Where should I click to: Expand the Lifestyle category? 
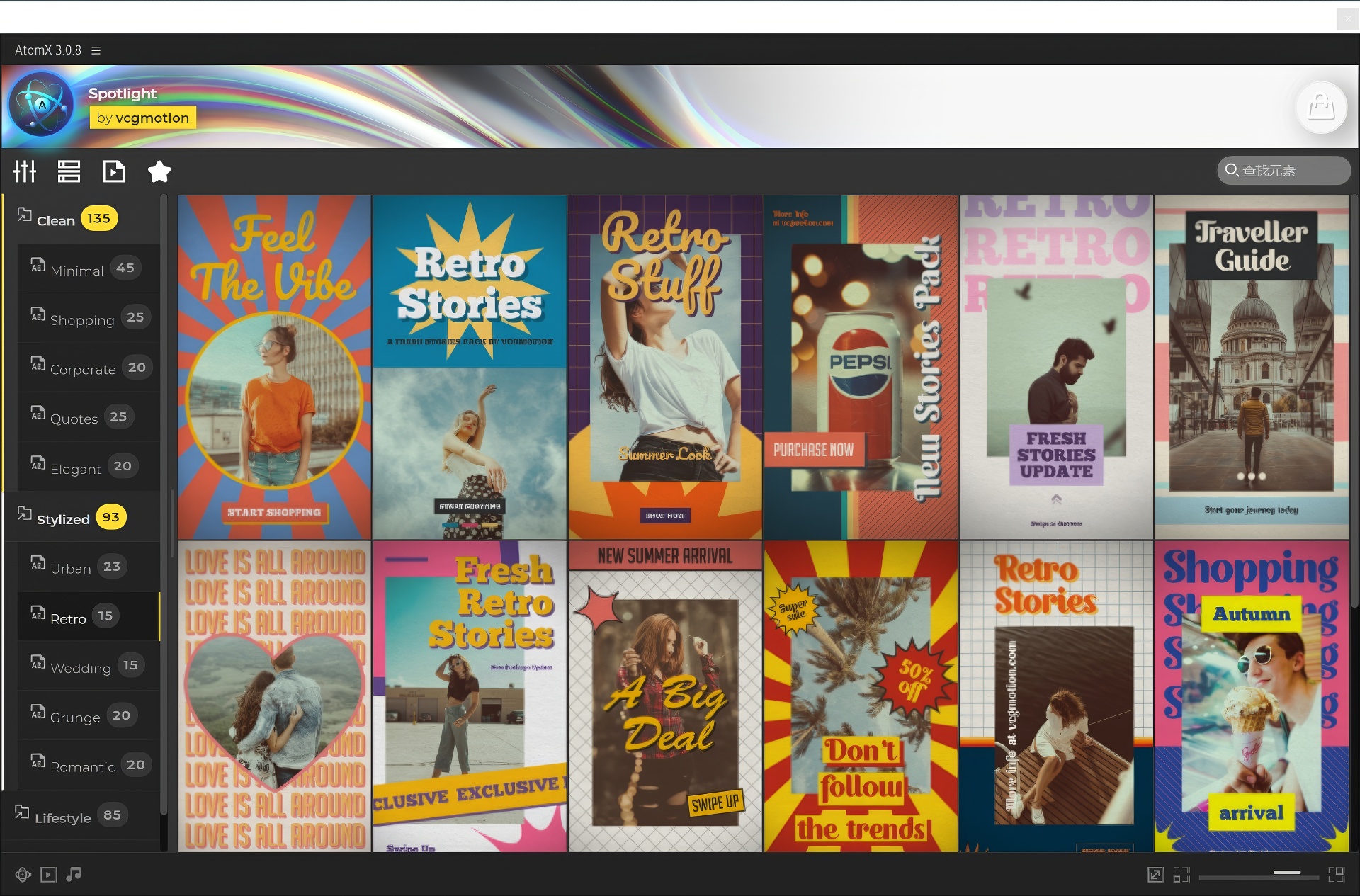81,815
